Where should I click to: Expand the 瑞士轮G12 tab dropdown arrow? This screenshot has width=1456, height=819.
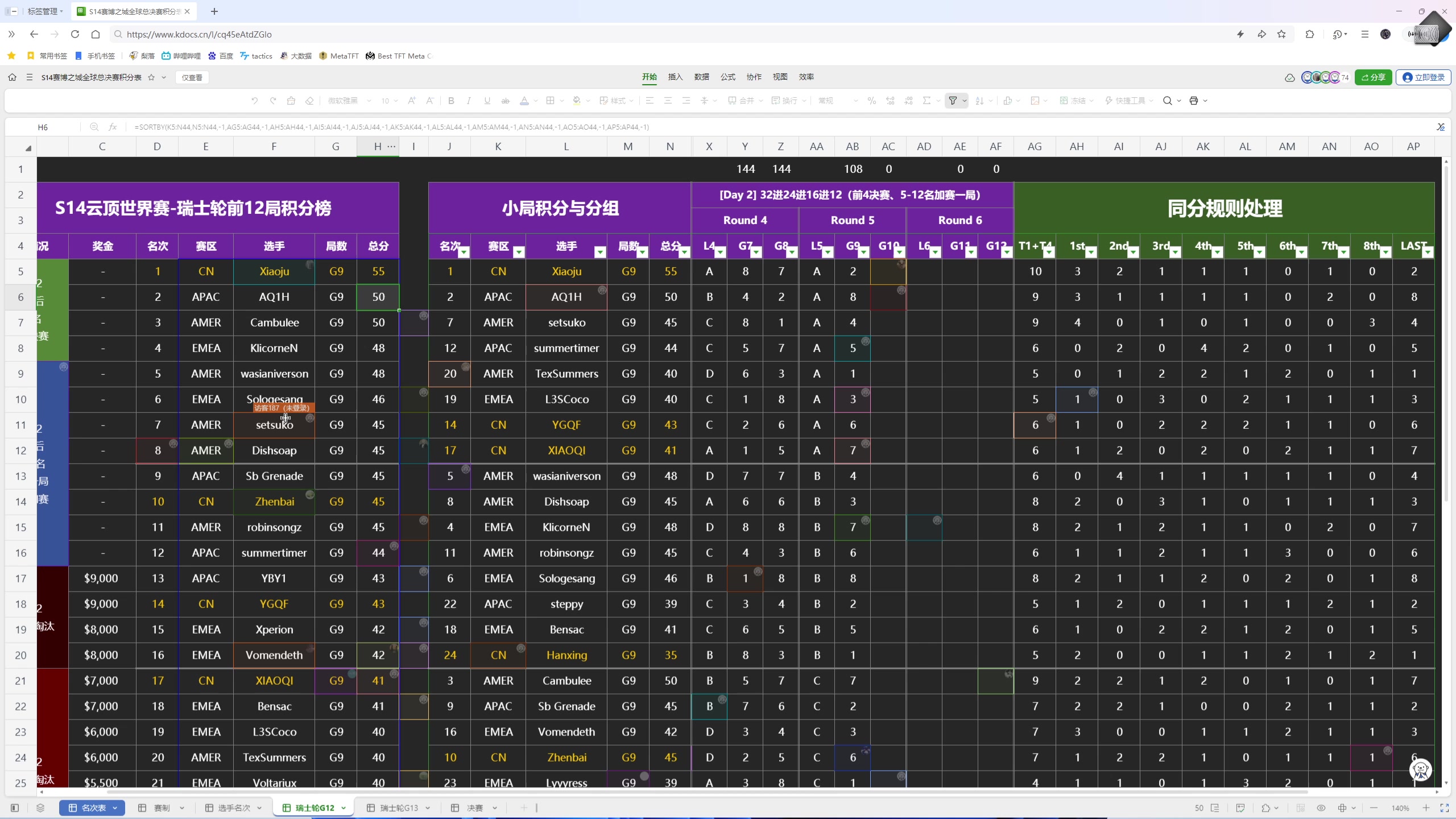343,808
